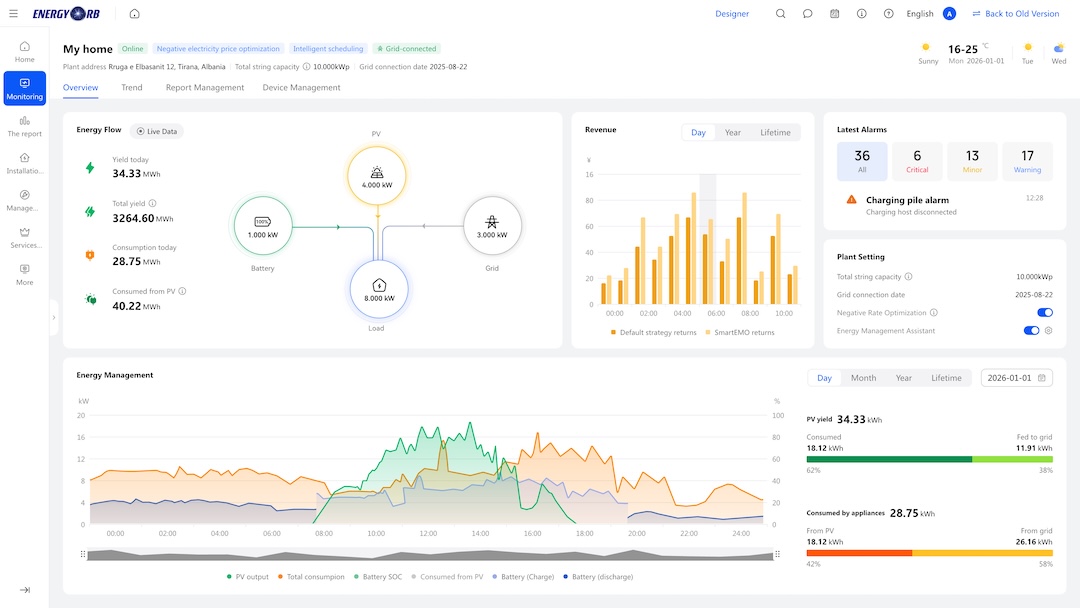Click the help question mark icon
The image size is (1080, 608).
(889, 14)
